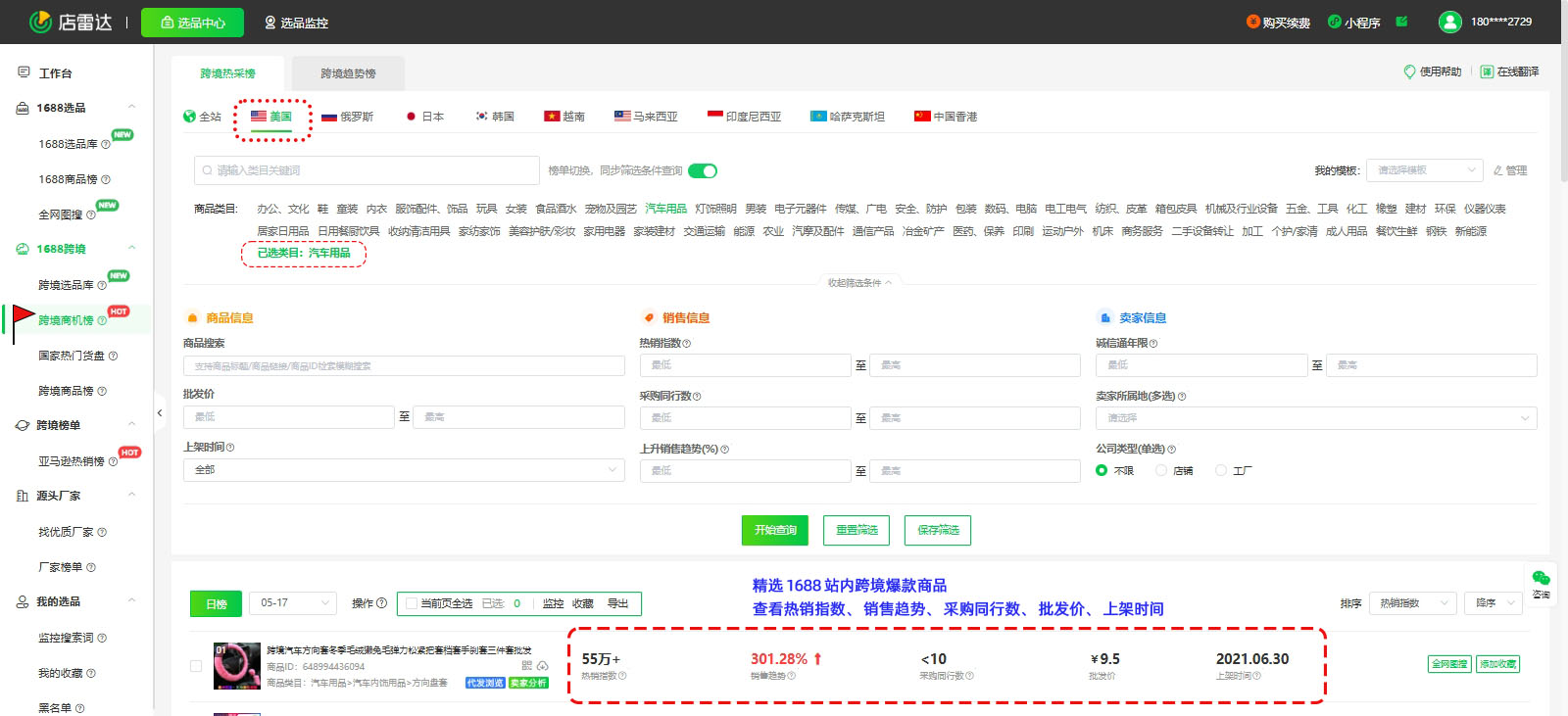Click the 代发浏览 tag
Viewport: 1568px width, 716px height.
point(485,683)
